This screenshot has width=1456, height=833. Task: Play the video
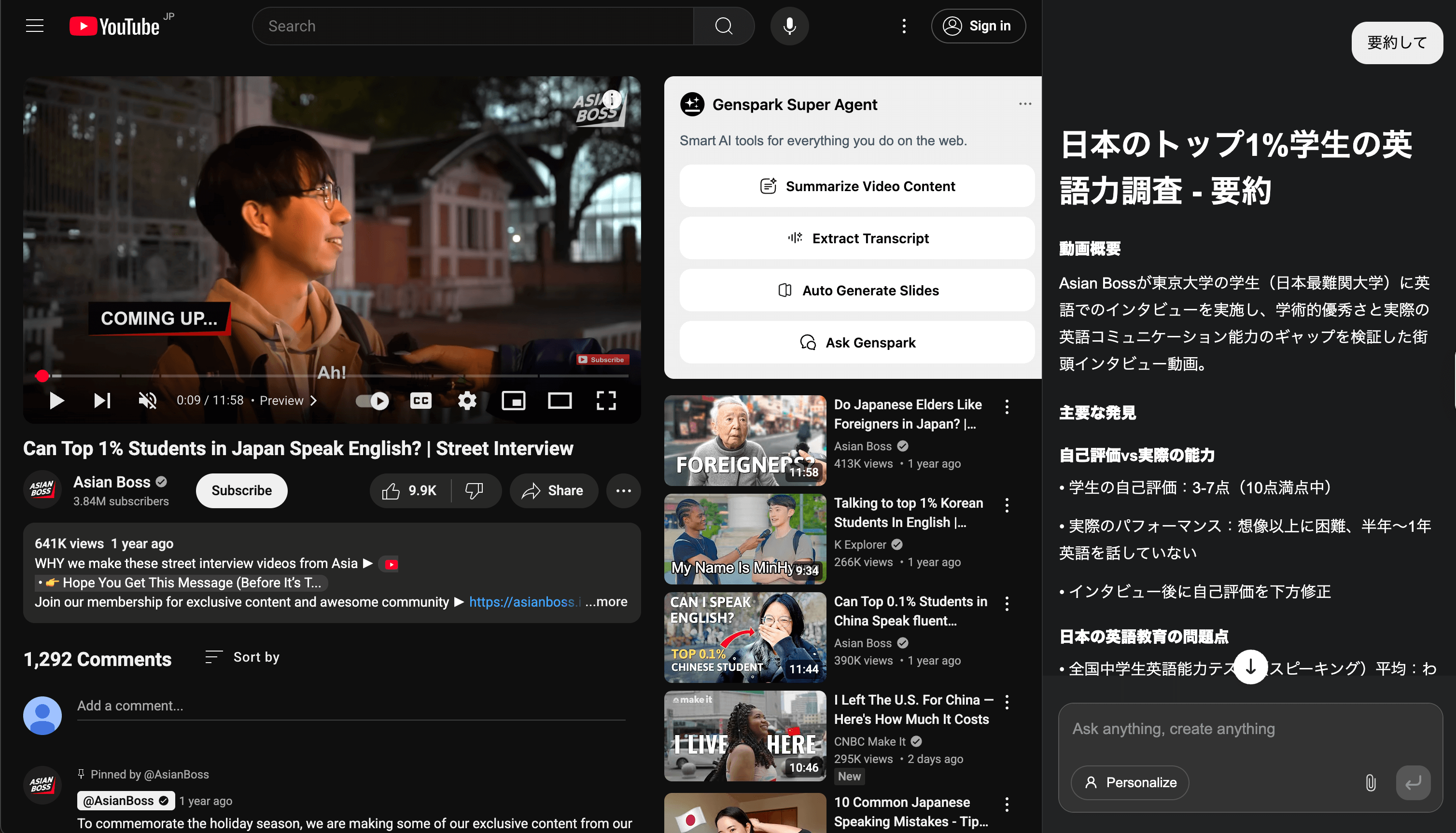point(56,401)
